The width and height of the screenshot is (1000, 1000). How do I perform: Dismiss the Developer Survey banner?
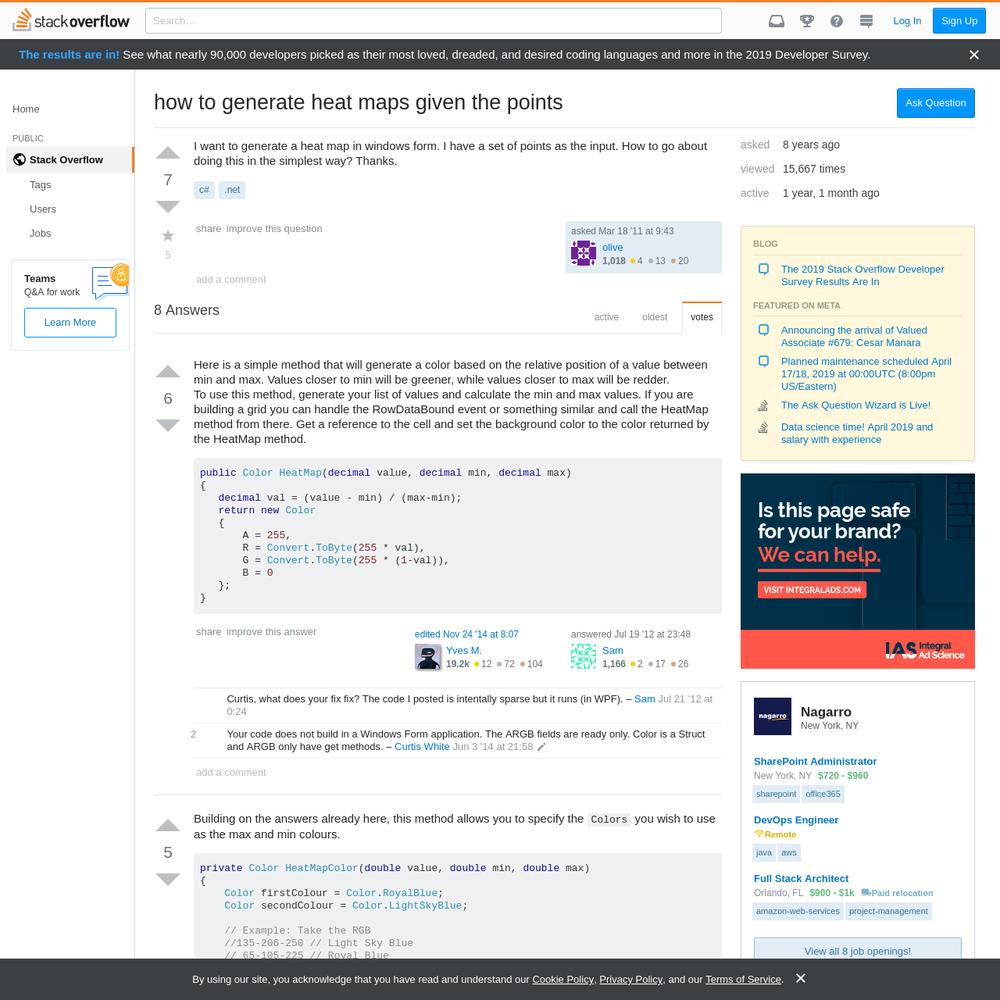974,55
